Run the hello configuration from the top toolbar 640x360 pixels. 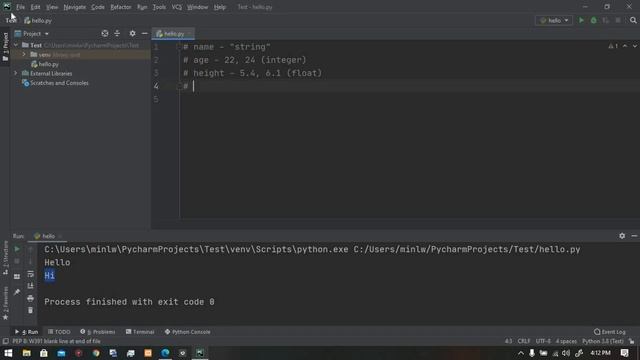[581, 20]
